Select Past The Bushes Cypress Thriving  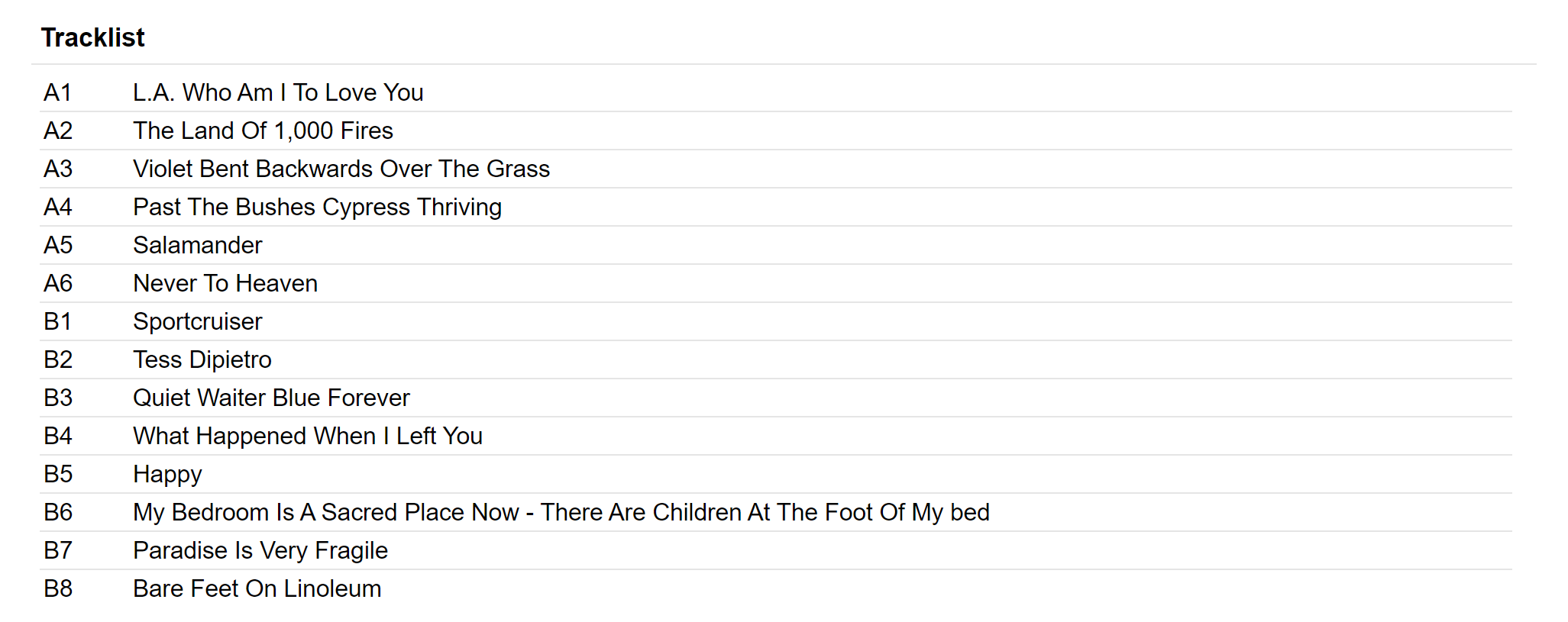pyautogui.click(x=317, y=207)
